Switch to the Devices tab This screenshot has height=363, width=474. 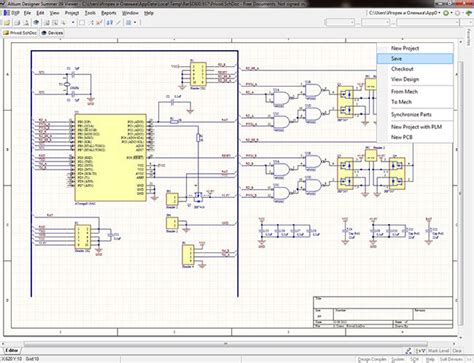(x=52, y=33)
